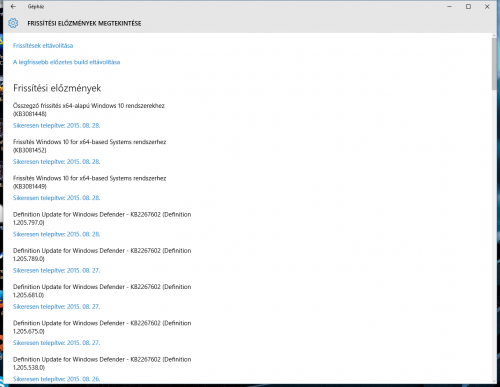Select the update text containing KB3081449
The image size is (500, 387).
pyautogui.click(x=89, y=182)
